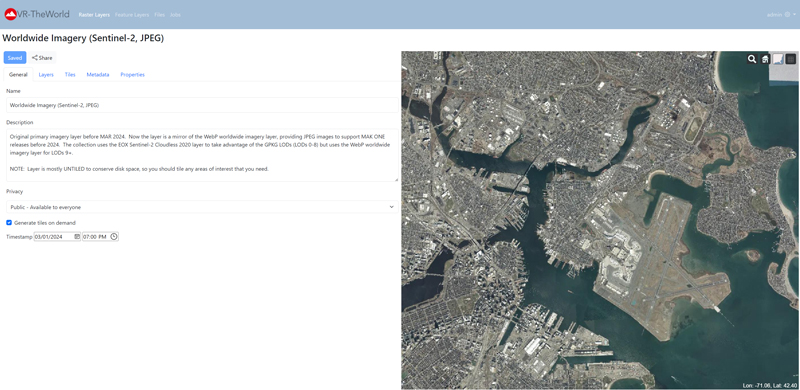Click the blue Saved button

(15, 58)
